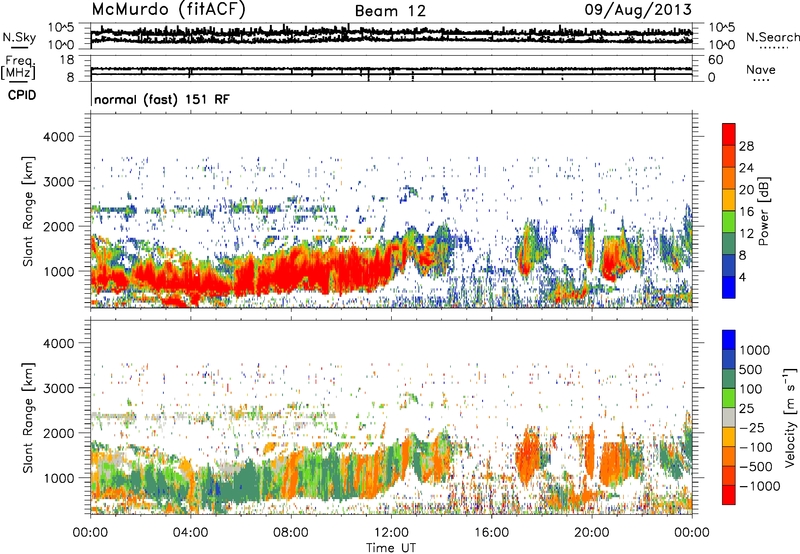Click the velocity plot 'Slant Range [km]' label
This screenshot has height=554, width=800.
(28, 417)
